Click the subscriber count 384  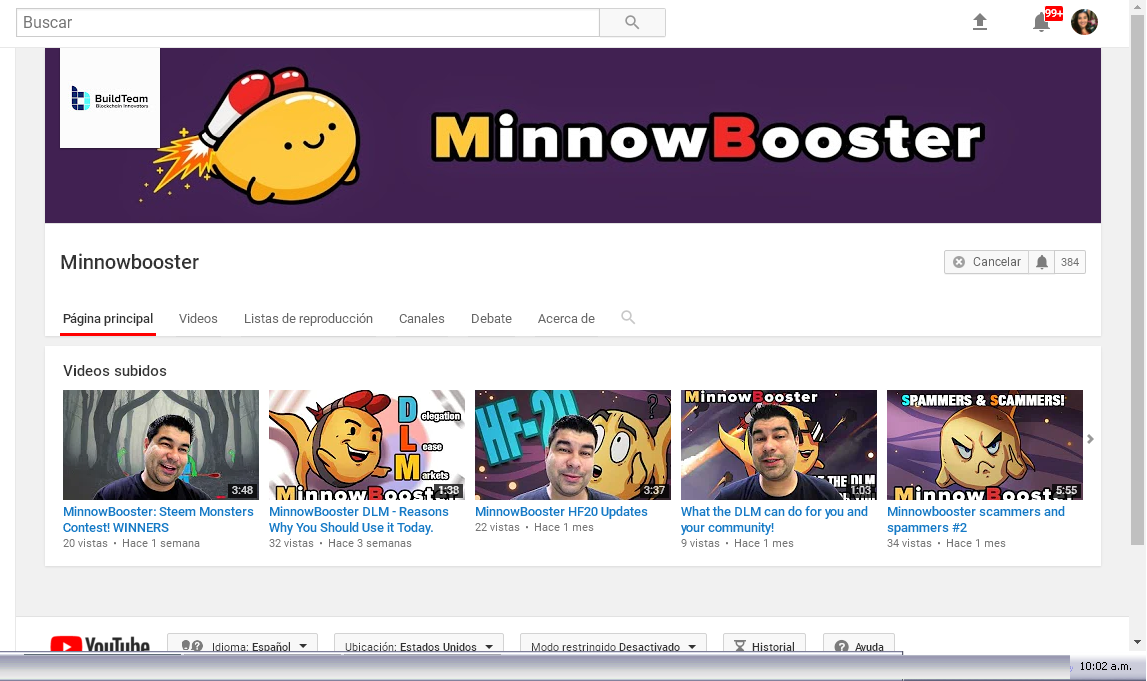pyautogui.click(x=1069, y=262)
